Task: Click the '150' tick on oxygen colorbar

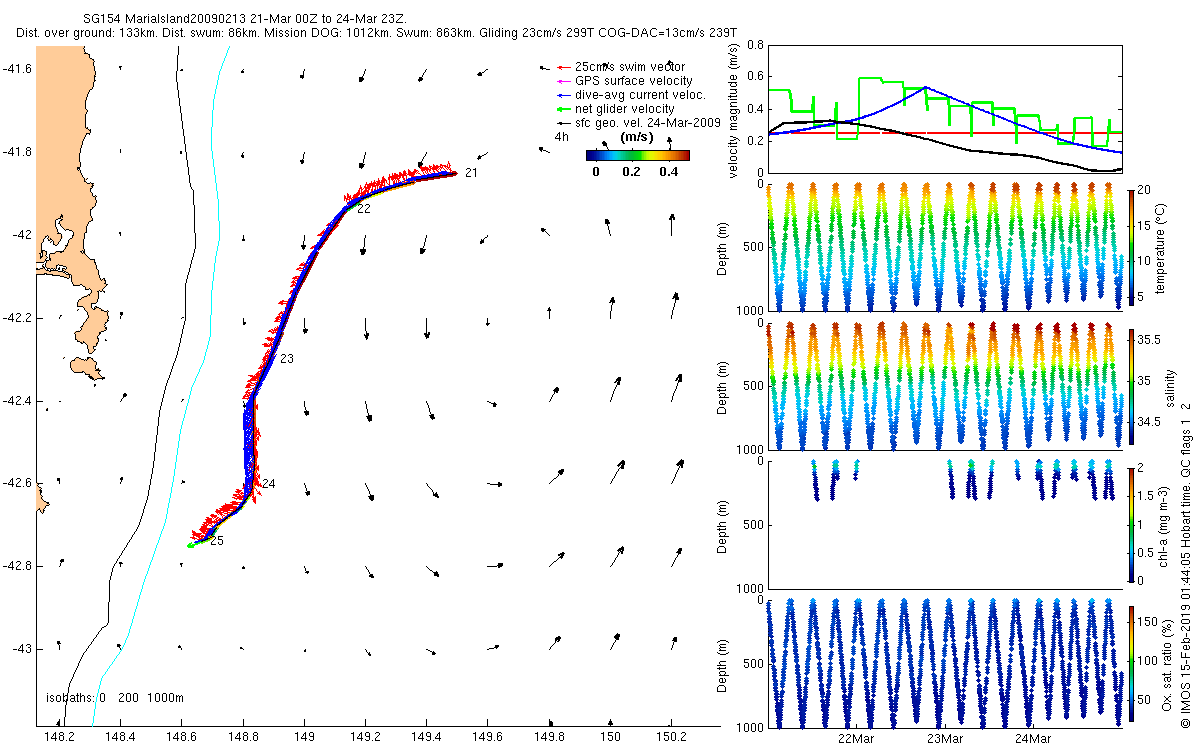Action: [x=1149, y=623]
